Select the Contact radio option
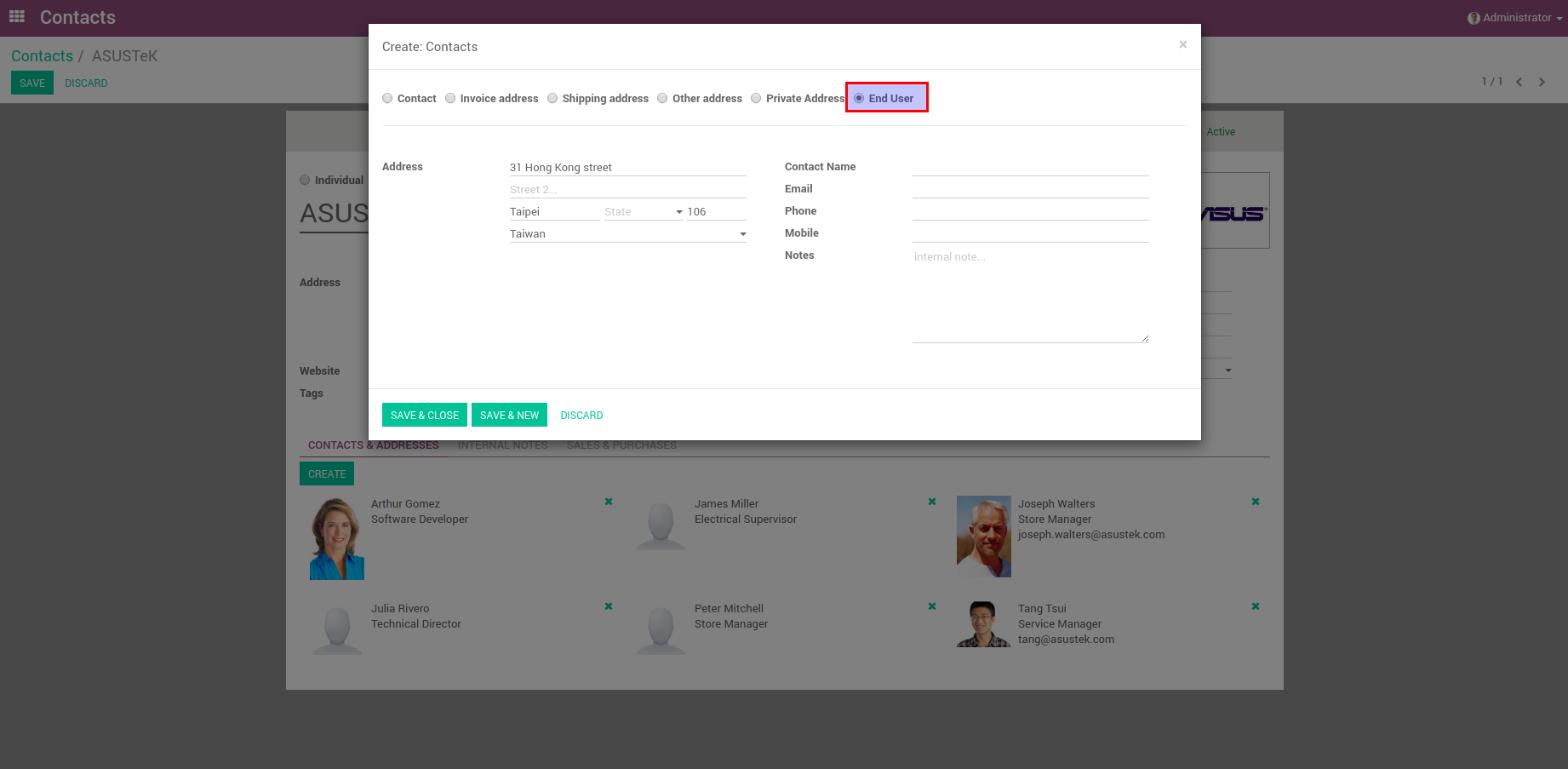The width and height of the screenshot is (1568, 769). tap(387, 98)
